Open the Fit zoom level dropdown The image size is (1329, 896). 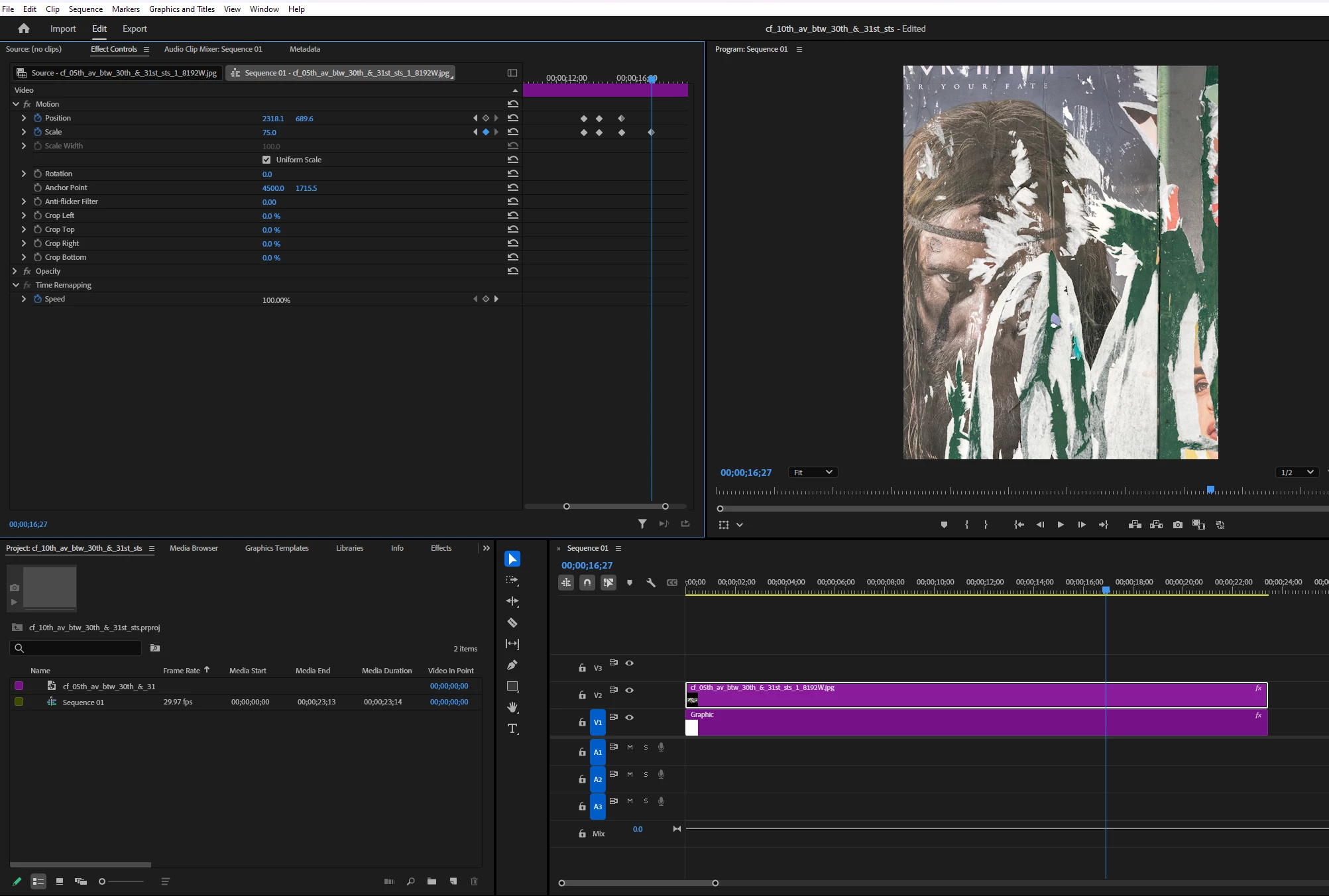[813, 473]
